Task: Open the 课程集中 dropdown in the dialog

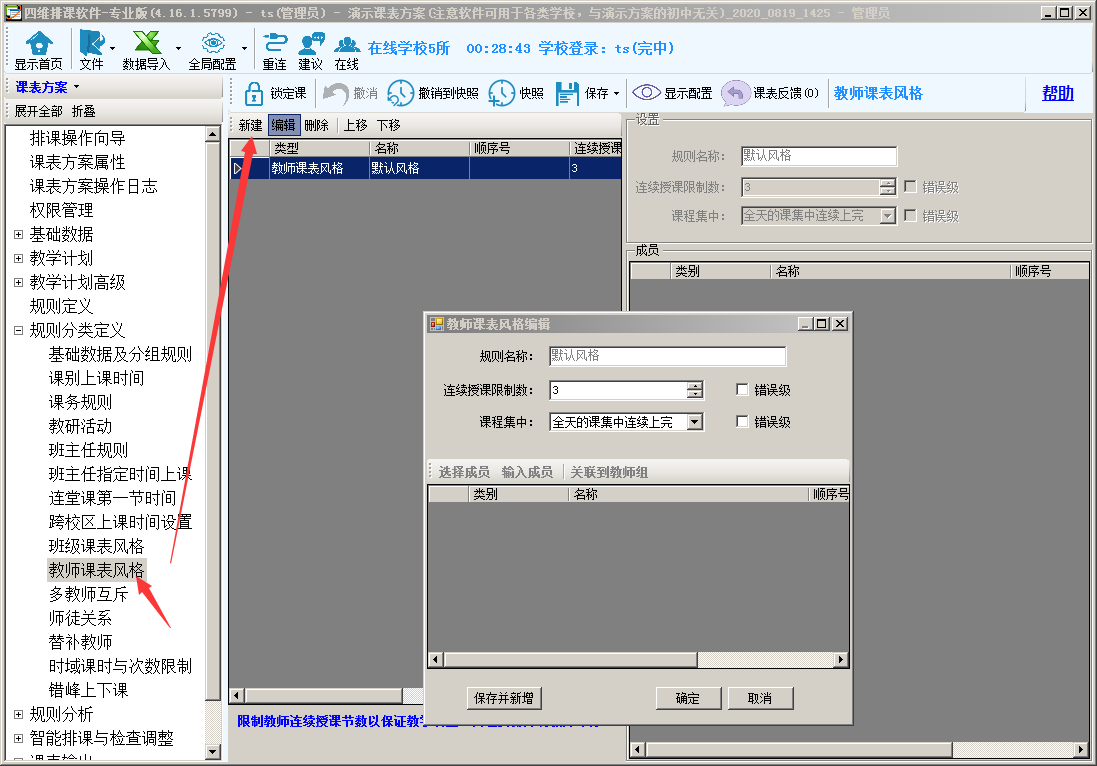Action: [x=694, y=422]
